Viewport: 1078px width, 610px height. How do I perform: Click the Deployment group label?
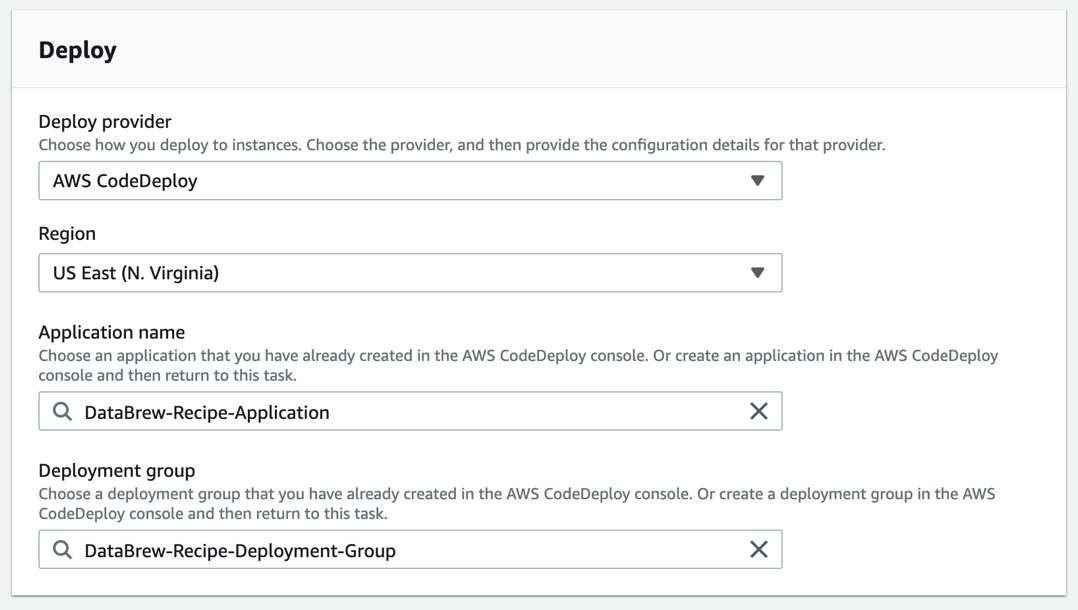coord(117,470)
